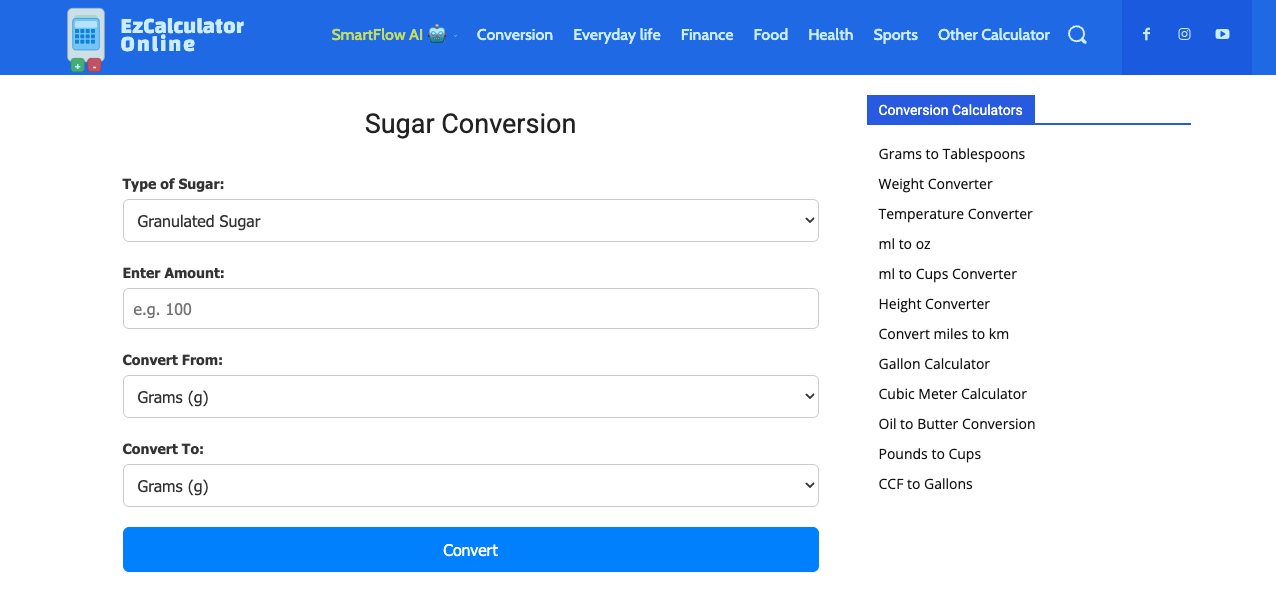1276x608 pixels.
Task: Click the blue Convert button
Action: click(x=471, y=550)
